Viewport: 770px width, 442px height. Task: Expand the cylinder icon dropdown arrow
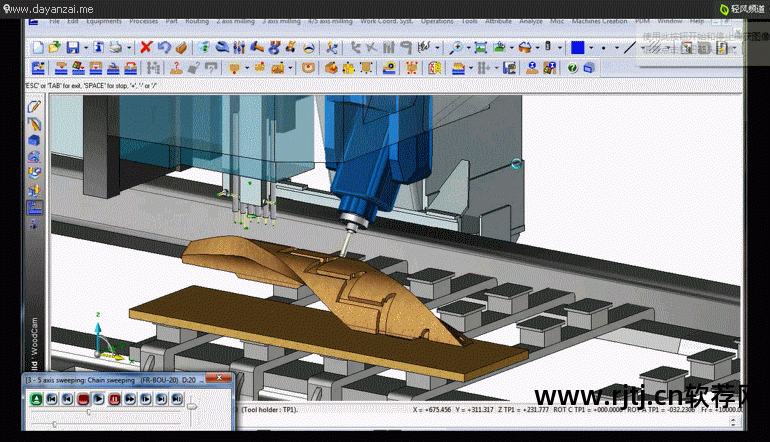(x=559, y=48)
